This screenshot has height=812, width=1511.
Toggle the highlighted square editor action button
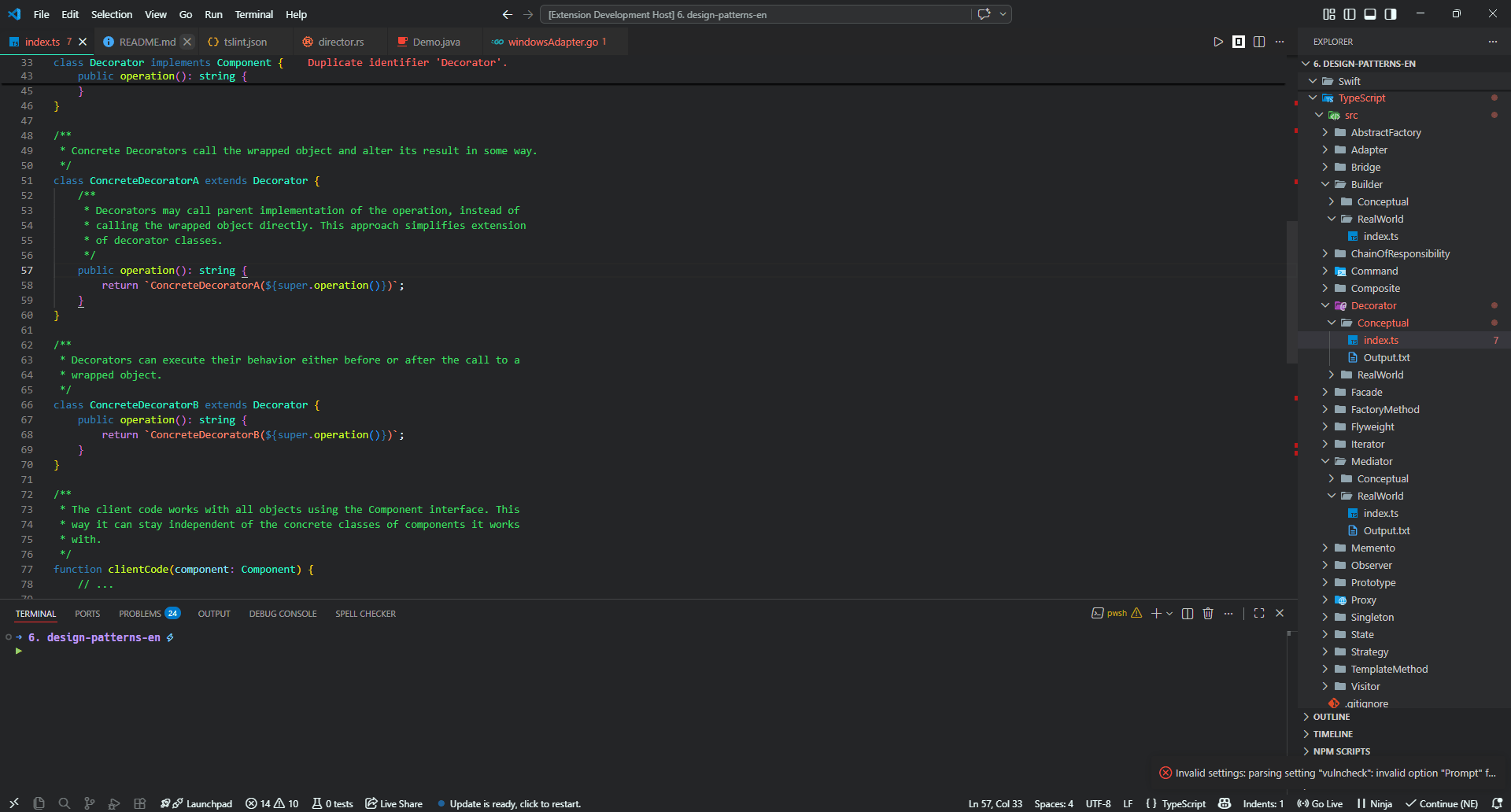pyautogui.click(x=1239, y=42)
